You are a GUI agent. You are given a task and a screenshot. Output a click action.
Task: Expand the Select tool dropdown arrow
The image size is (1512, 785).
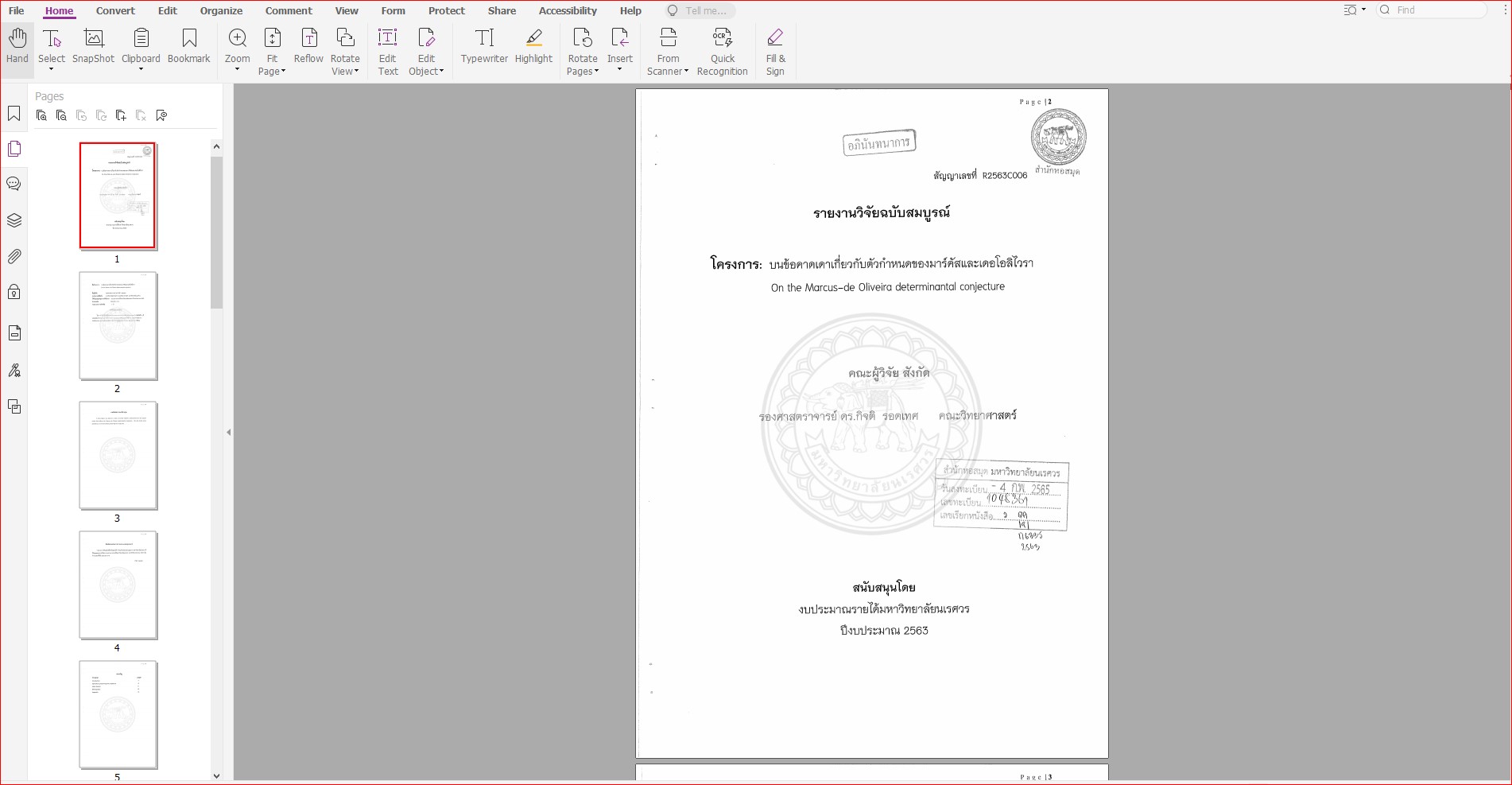tap(52, 70)
